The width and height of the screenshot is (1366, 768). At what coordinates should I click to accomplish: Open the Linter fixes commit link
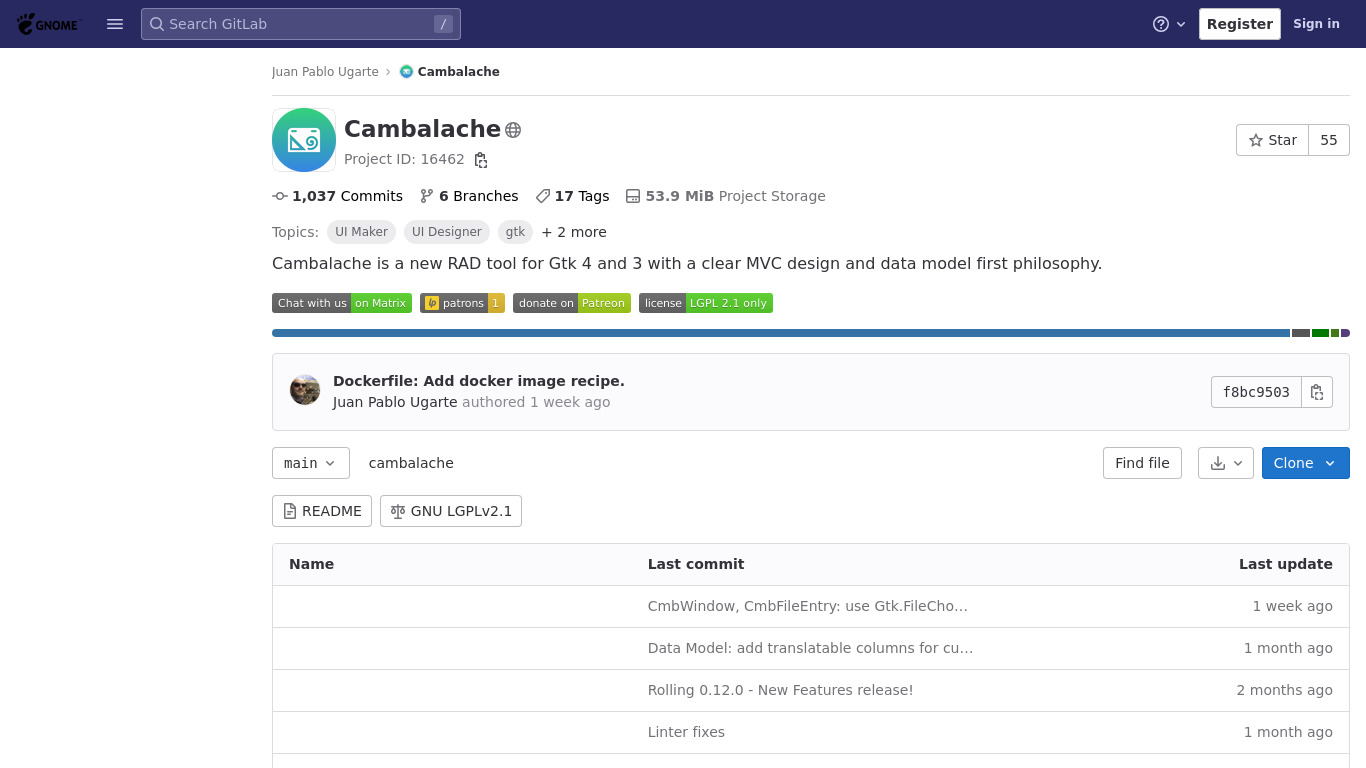click(686, 732)
